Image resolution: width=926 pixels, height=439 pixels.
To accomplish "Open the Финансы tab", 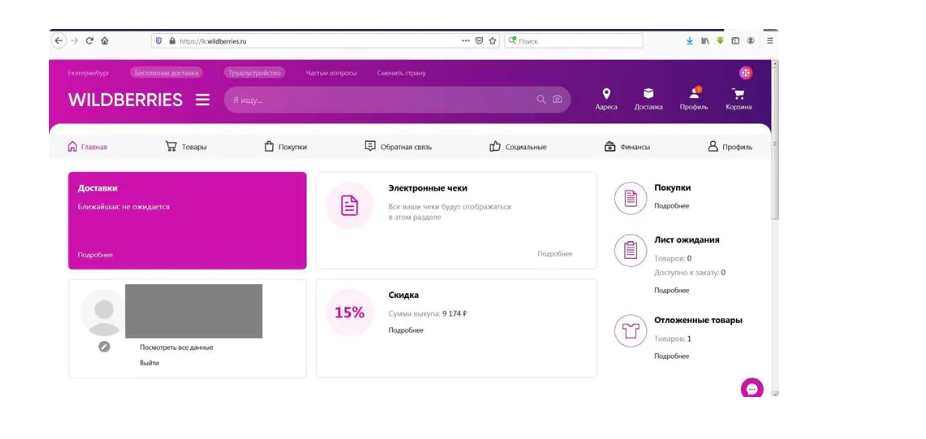I will pyautogui.click(x=627, y=147).
